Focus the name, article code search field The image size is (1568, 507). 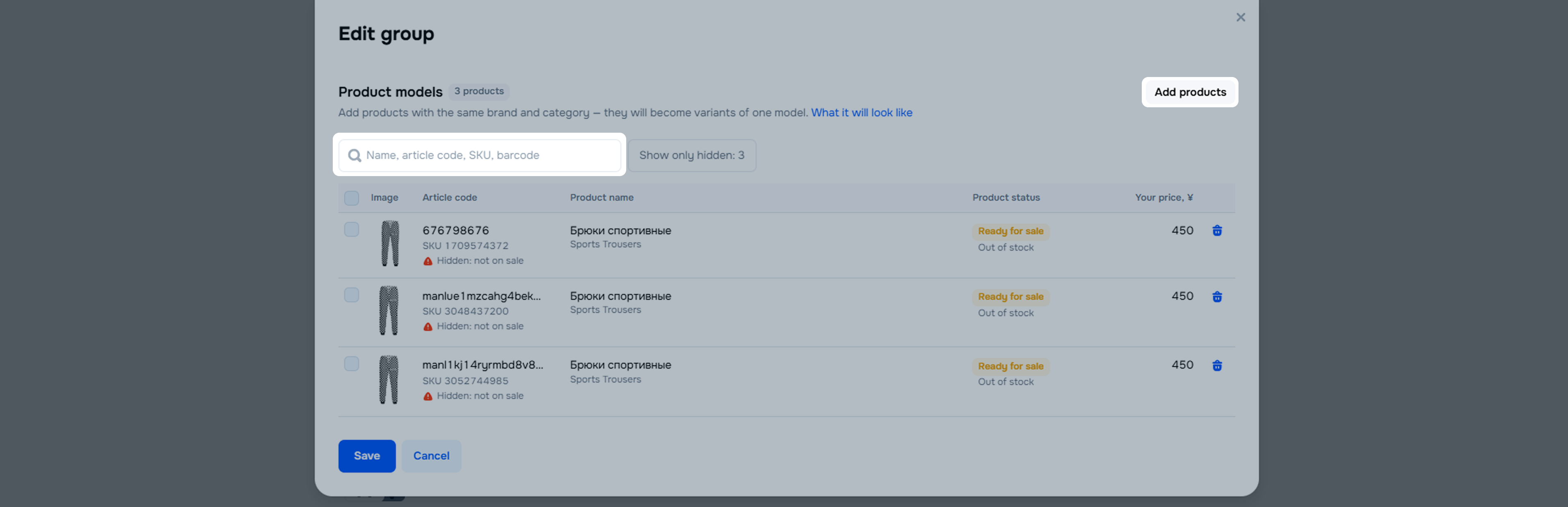pos(487,156)
